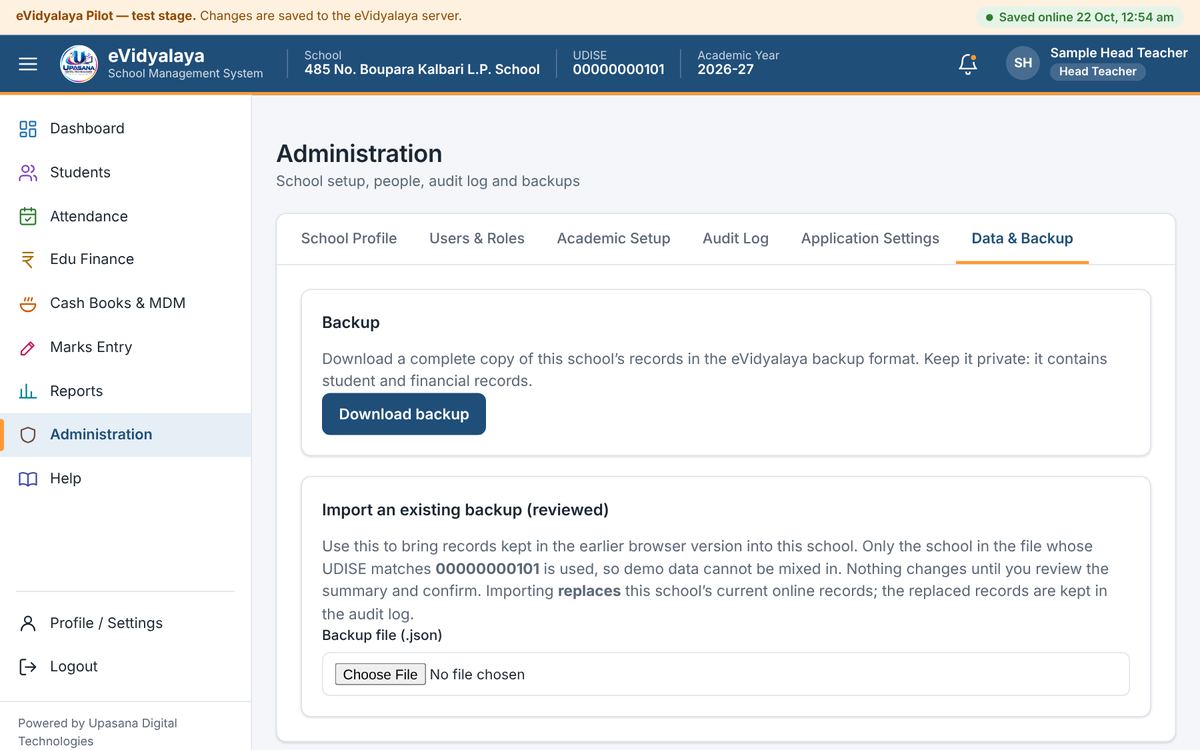The width and height of the screenshot is (1200, 750).
Task: Open Dashboard from the sidebar
Action: [126, 128]
